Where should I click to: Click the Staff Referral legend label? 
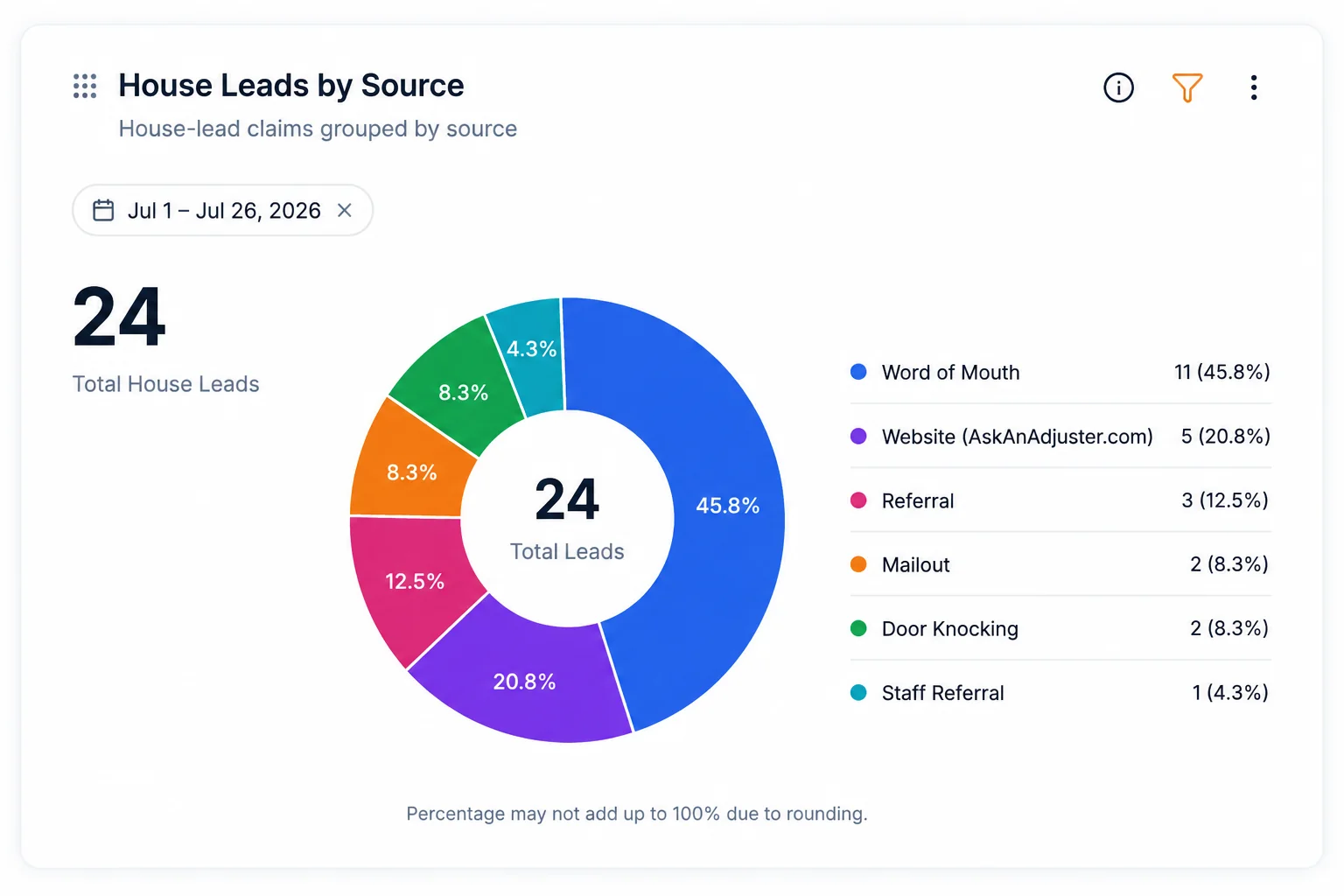coord(942,693)
